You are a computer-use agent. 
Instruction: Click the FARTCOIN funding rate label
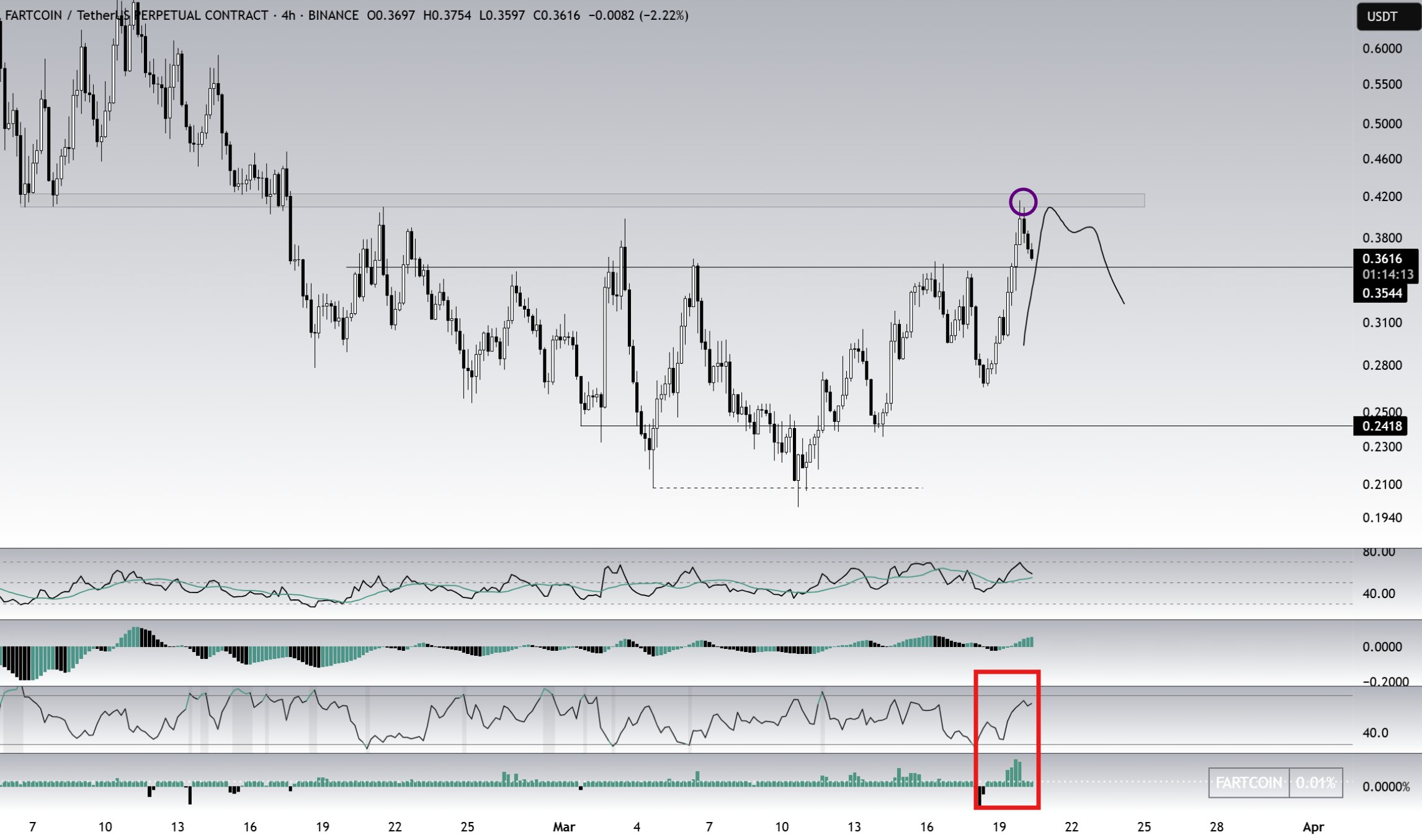1248,783
